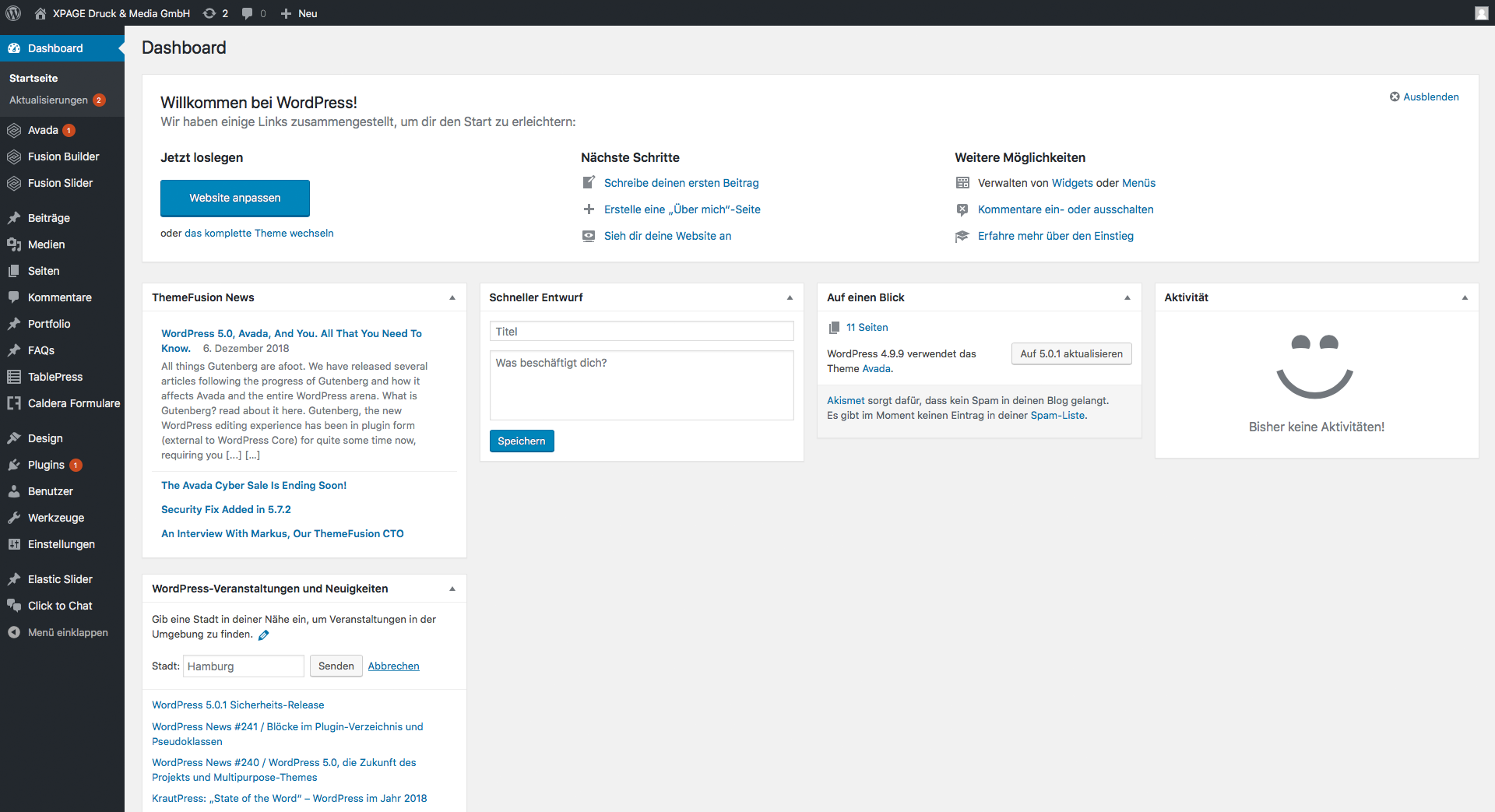Viewport: 1495px width, 812px height.
Task: Open the Medien library in sidebar
Action: tap(46, 244)
